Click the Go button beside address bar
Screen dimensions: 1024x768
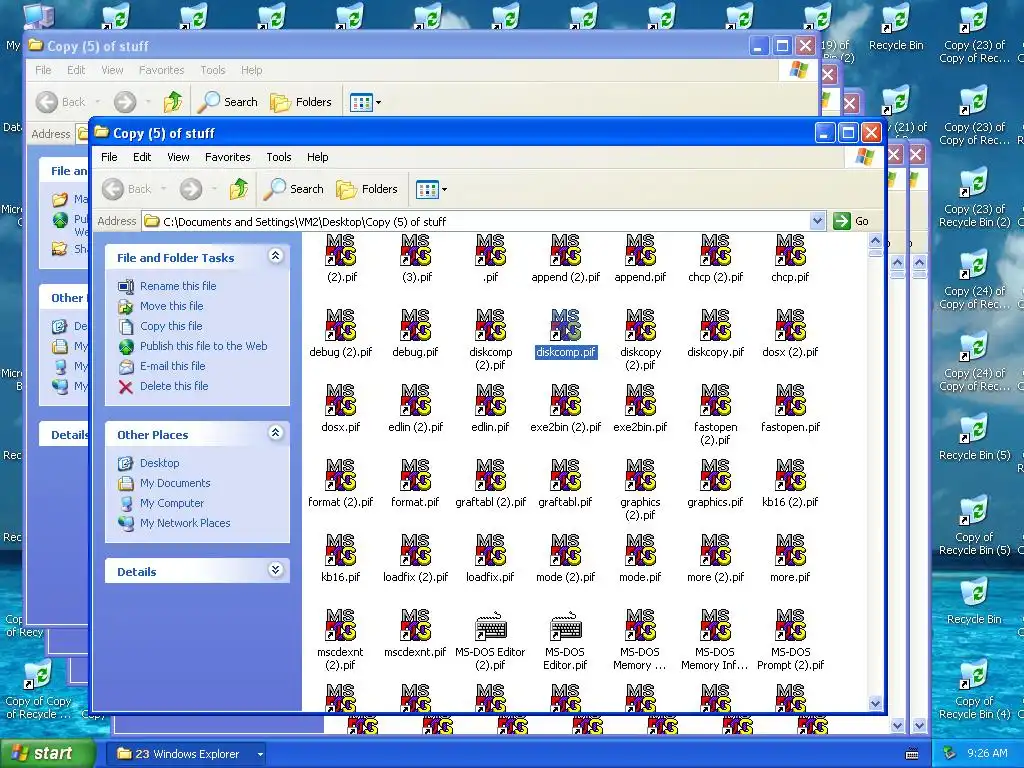tap(852, 221)
